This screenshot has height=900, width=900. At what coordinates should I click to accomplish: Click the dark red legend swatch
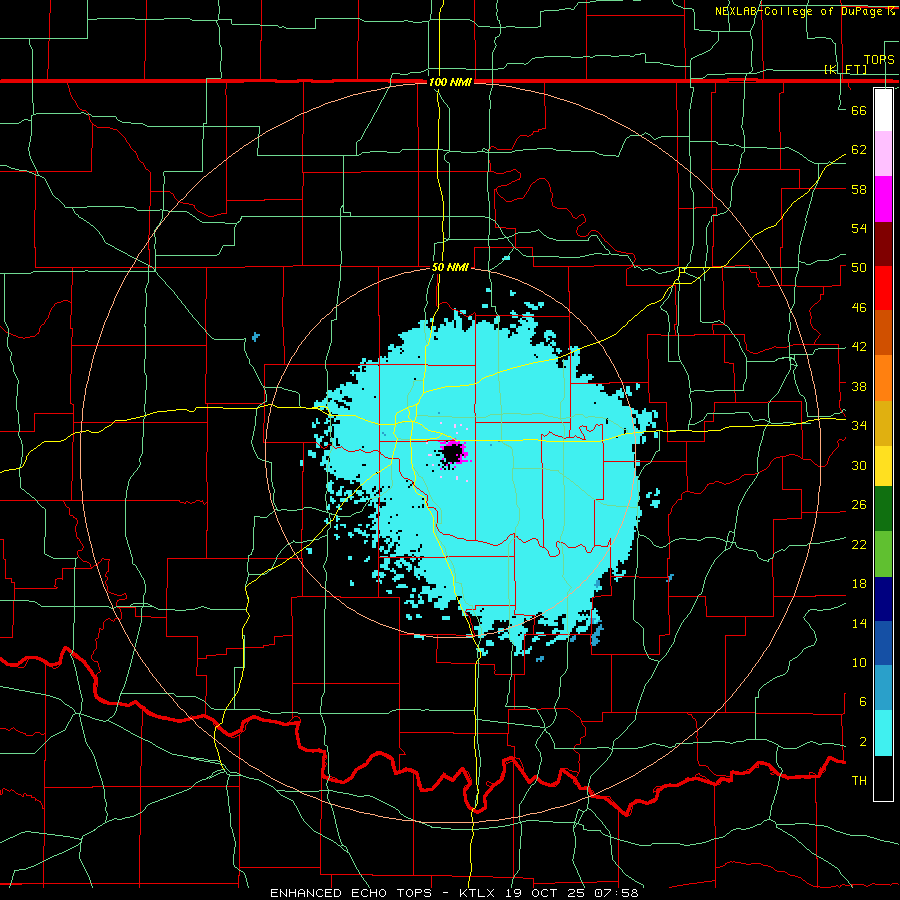883,244
